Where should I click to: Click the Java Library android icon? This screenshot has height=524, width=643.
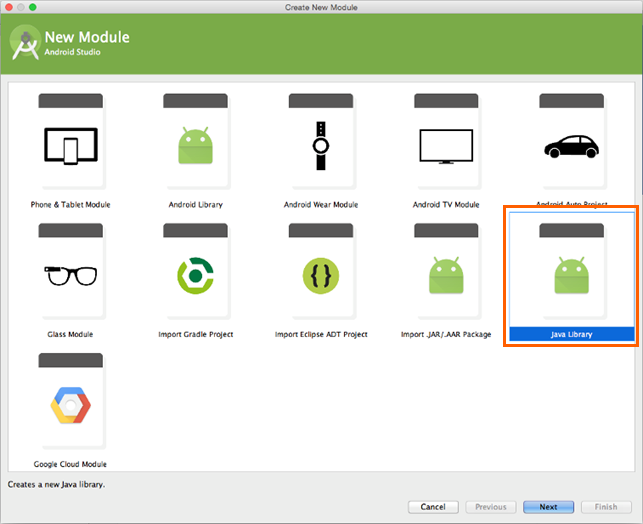(x=571, y=276)
